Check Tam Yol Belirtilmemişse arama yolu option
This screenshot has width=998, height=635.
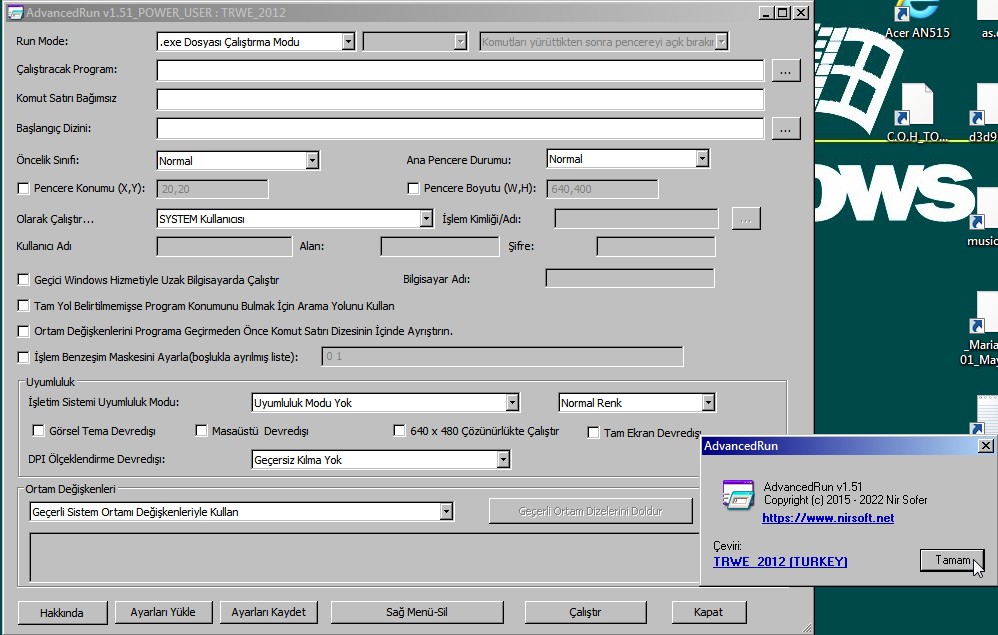click(x=24, y=305)
